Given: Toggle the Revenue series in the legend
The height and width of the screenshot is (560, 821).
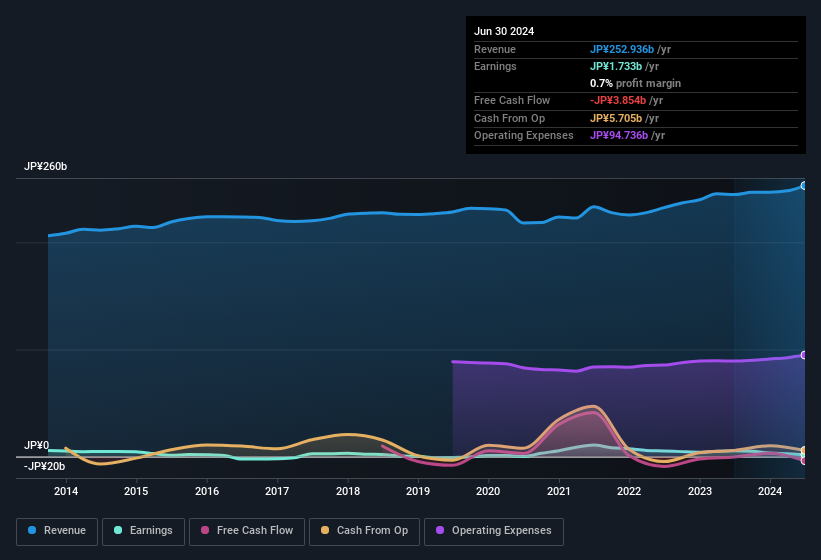Looking at the screenshot, I should pos(58,531).
